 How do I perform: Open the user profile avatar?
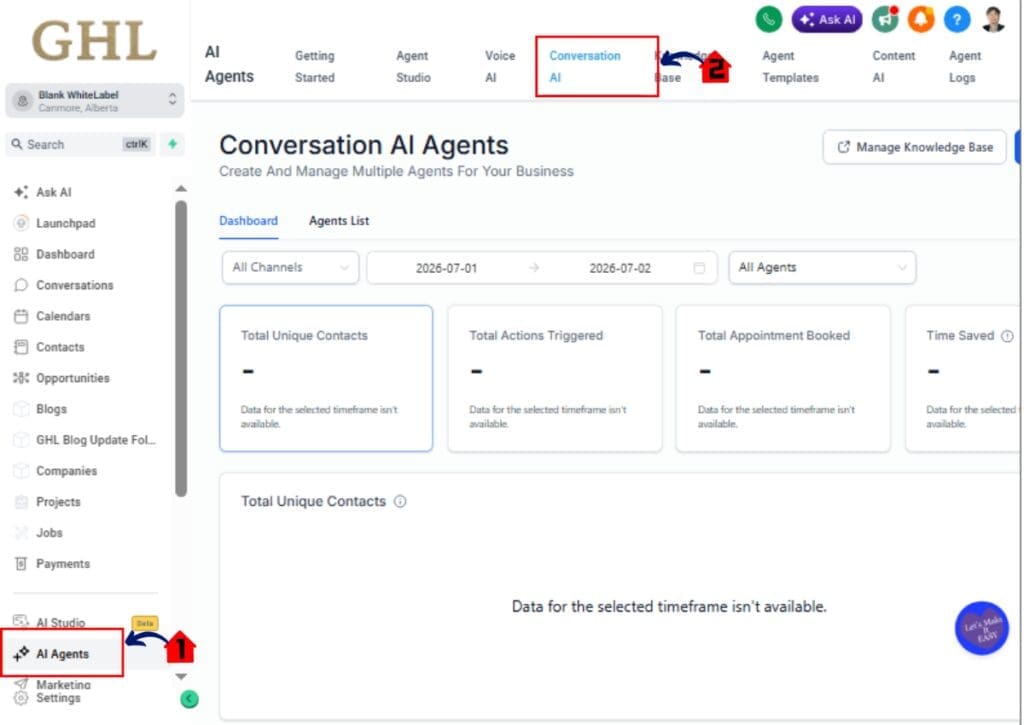coord(993,20)
